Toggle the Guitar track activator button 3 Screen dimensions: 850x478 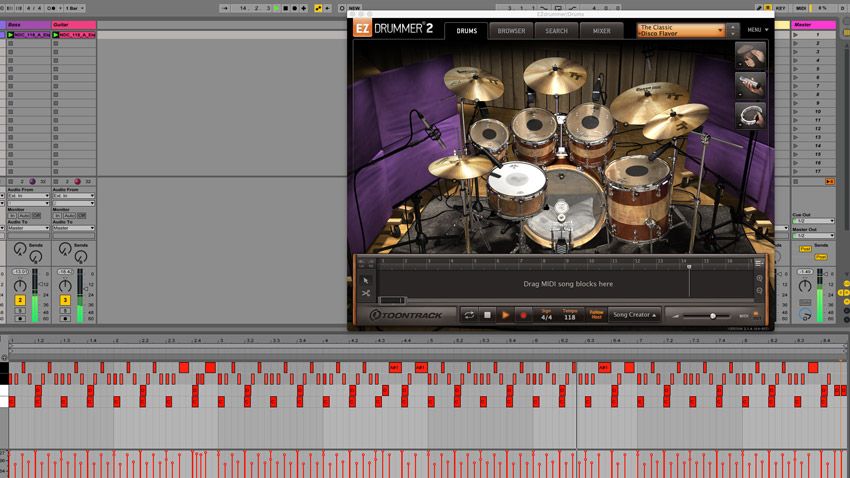pyautogui.click(x=65, y=300)
